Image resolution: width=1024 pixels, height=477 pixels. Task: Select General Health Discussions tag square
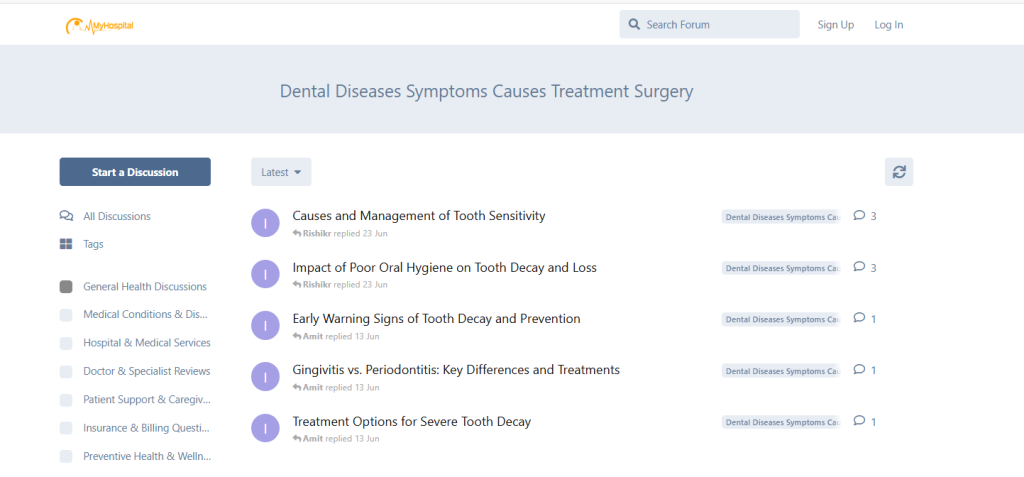pos(66,287)
